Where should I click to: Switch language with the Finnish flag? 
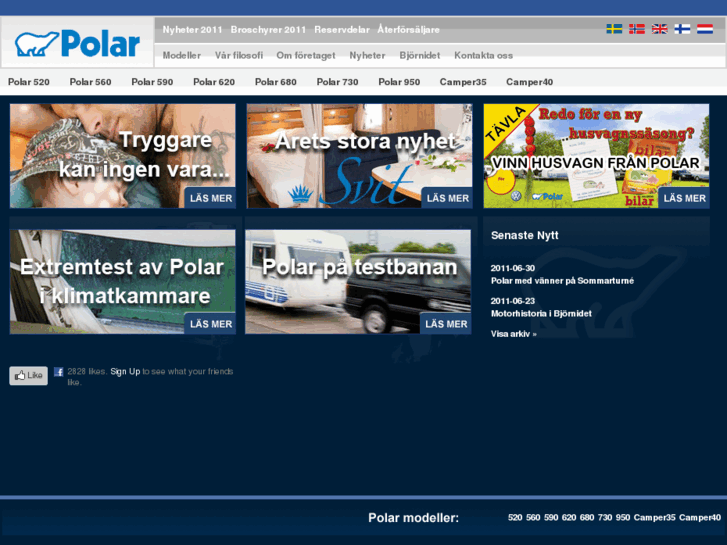682,29
